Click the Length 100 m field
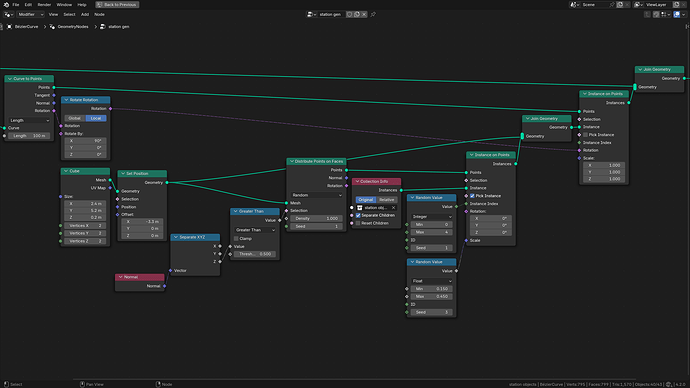Image resolution: width=690 pixels, height=388 pixels. pos(29,136)
